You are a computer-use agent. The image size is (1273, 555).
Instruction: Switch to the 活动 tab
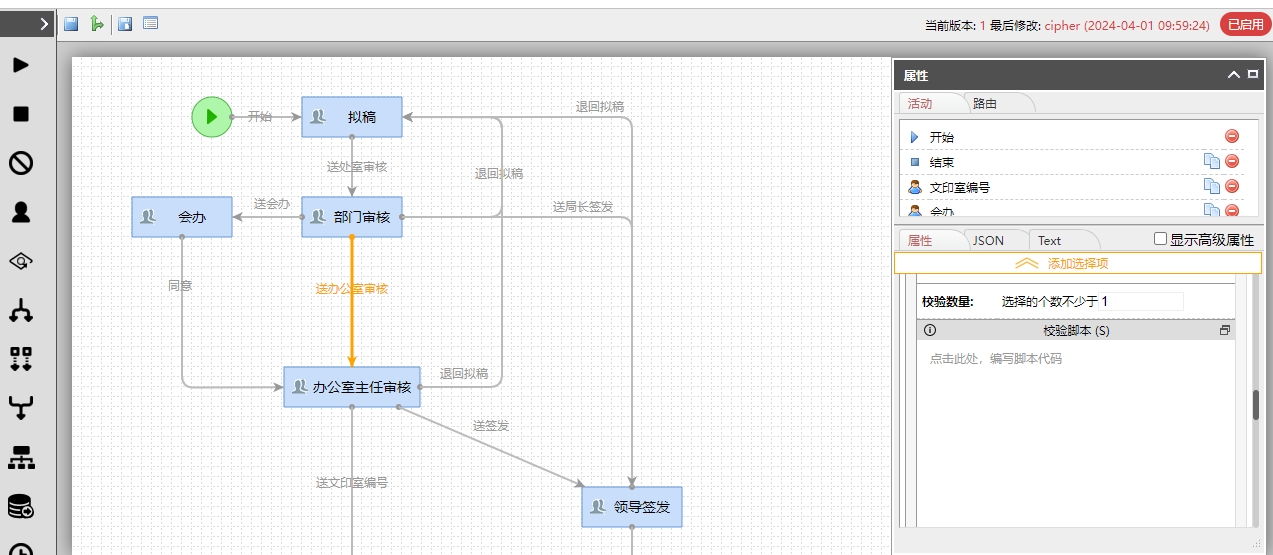pos(920,104)
